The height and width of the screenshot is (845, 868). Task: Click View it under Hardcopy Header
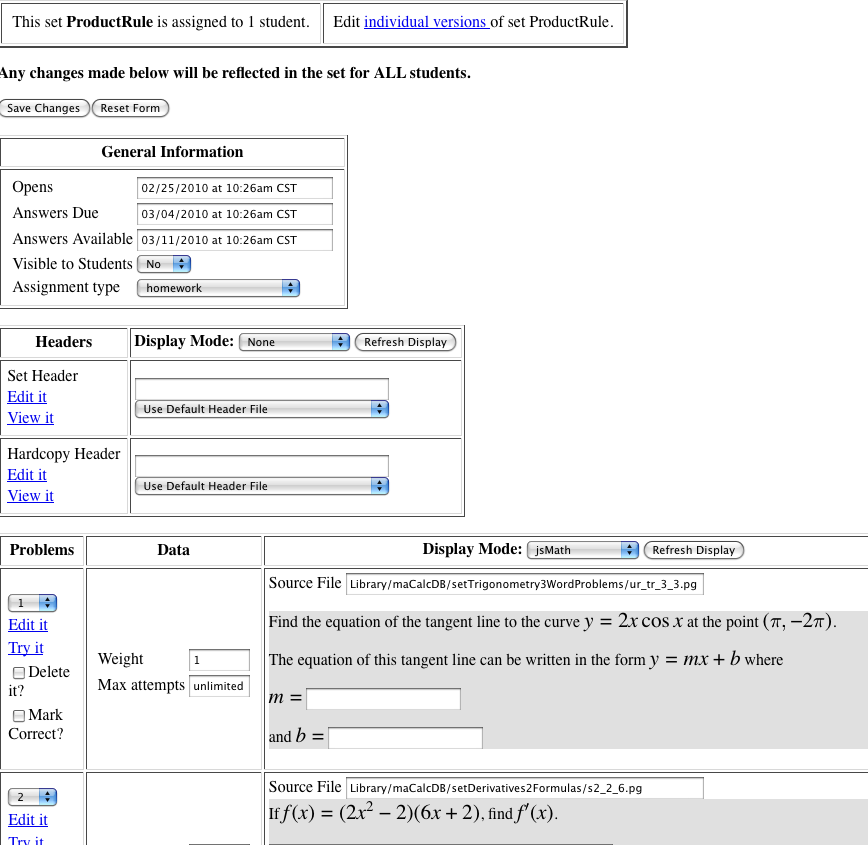coord(30,496)
